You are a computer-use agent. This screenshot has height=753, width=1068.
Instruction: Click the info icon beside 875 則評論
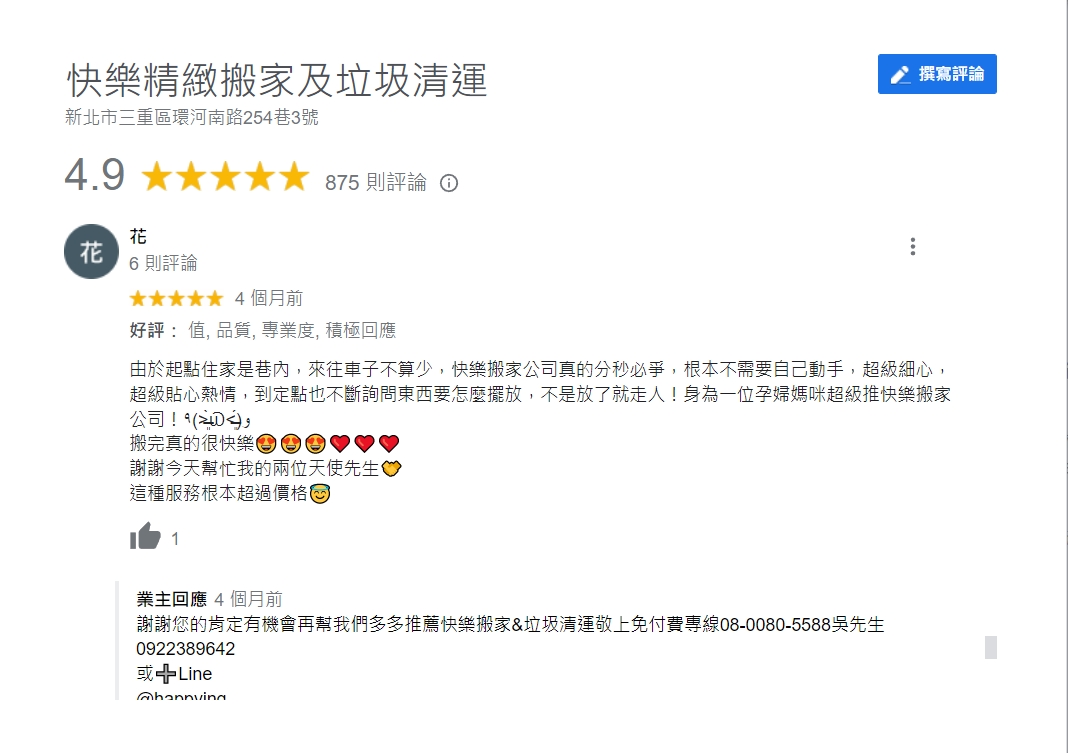coord(449,183)
